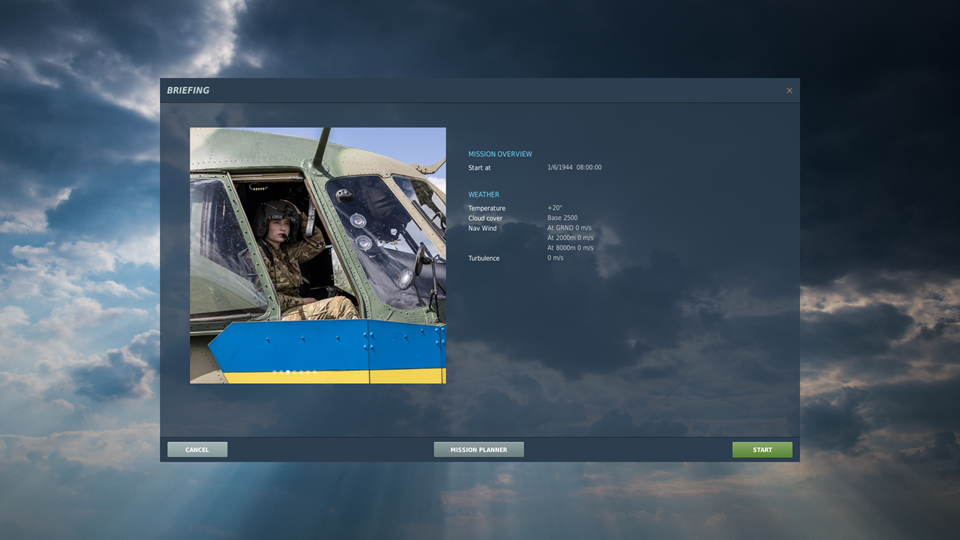Click the WEATHER section heading
960x540 pixels.
tap(483, 195)
